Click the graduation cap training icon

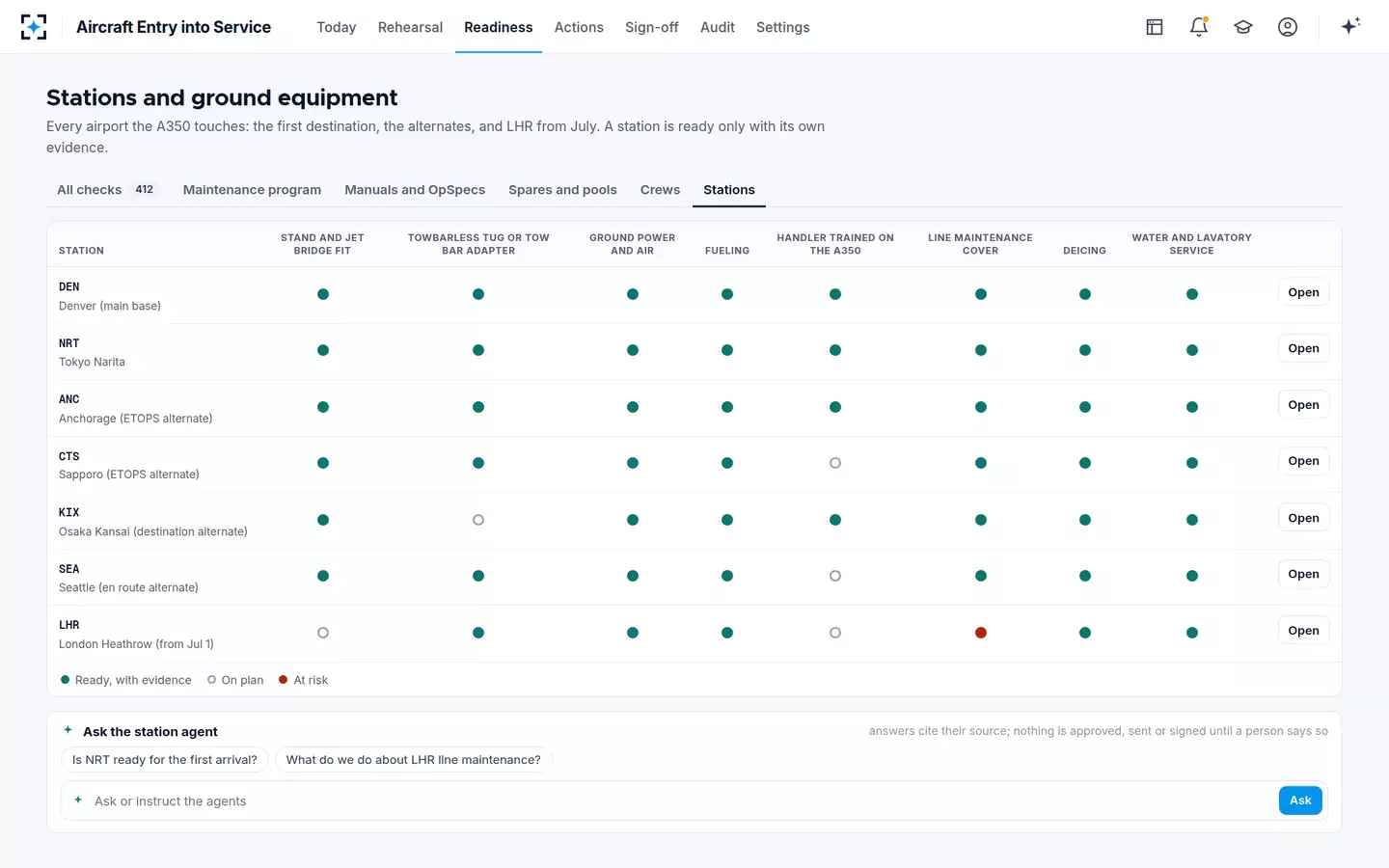[1243, 27]
